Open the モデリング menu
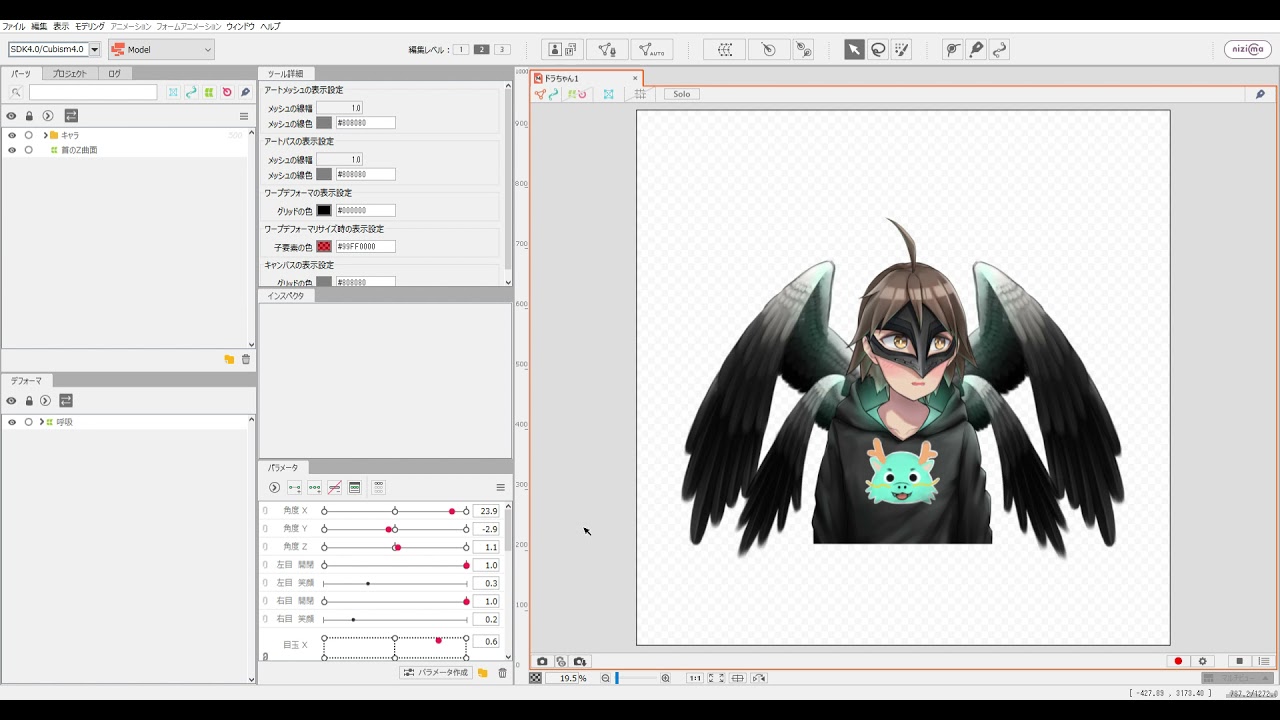The width and height of the screenshot is (1280, 720). point(90,26)
